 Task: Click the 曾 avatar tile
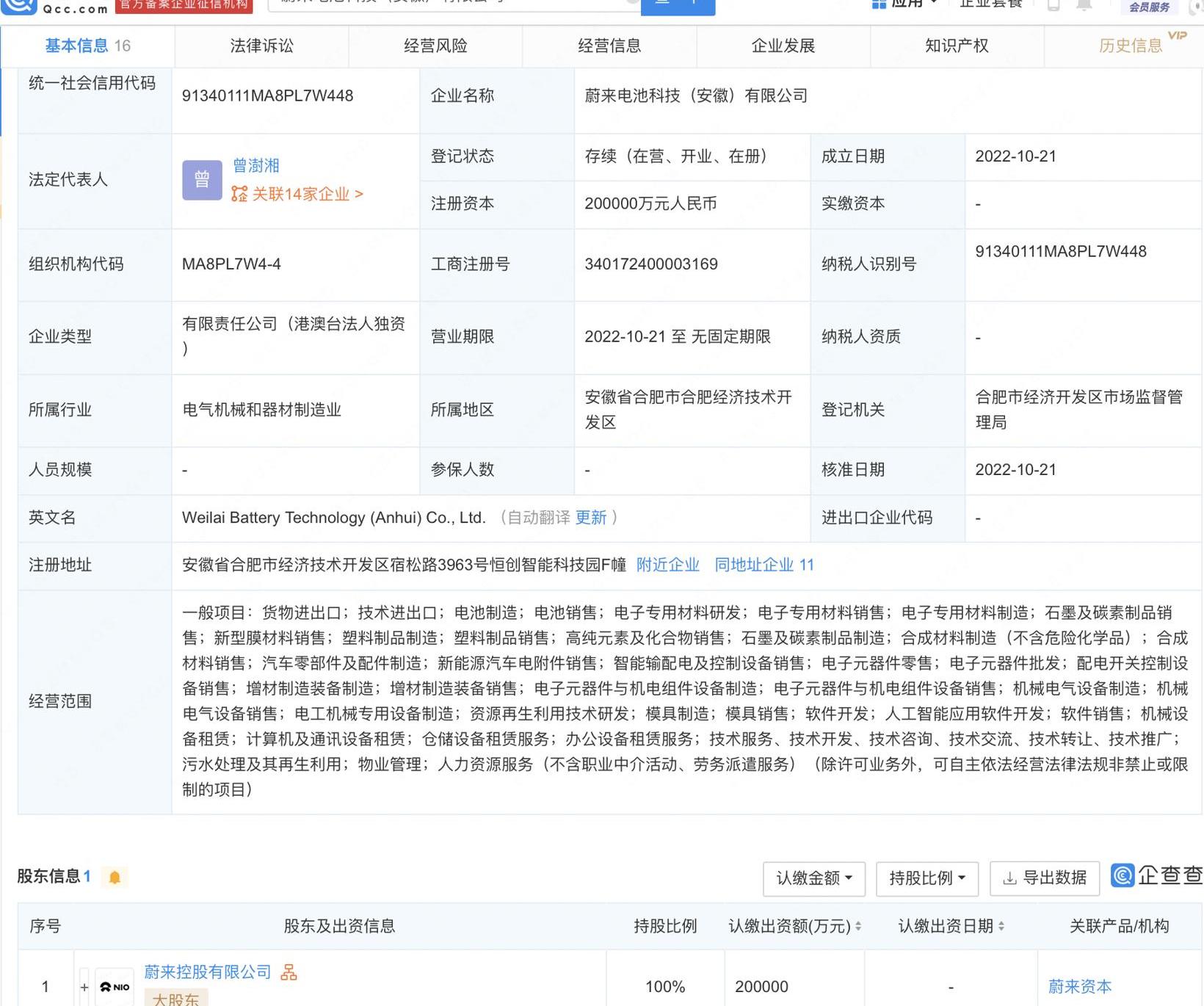tap(202, 180)
